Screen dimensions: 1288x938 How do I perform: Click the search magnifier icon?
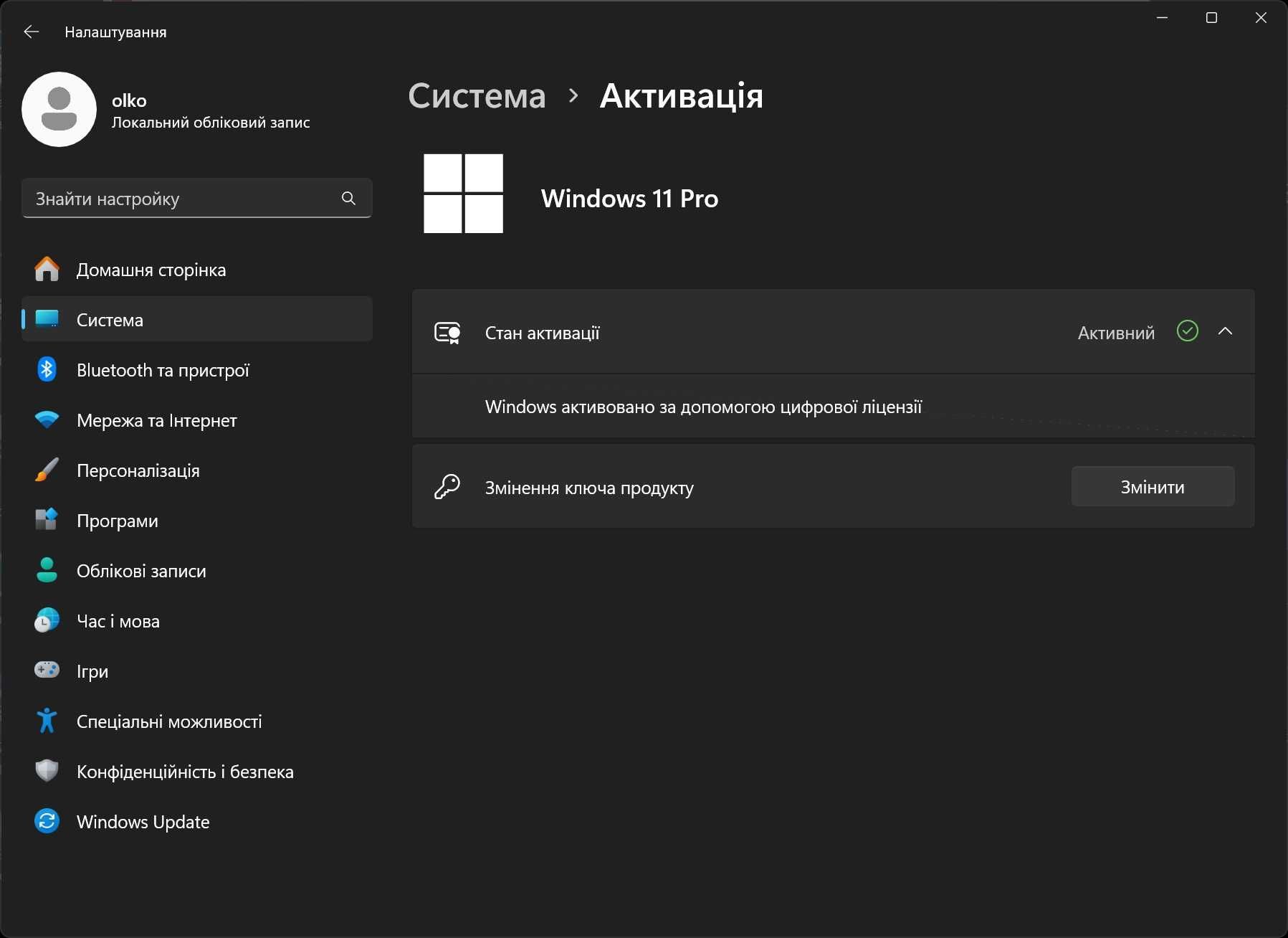pyautogui.click(x=349, y=198)
